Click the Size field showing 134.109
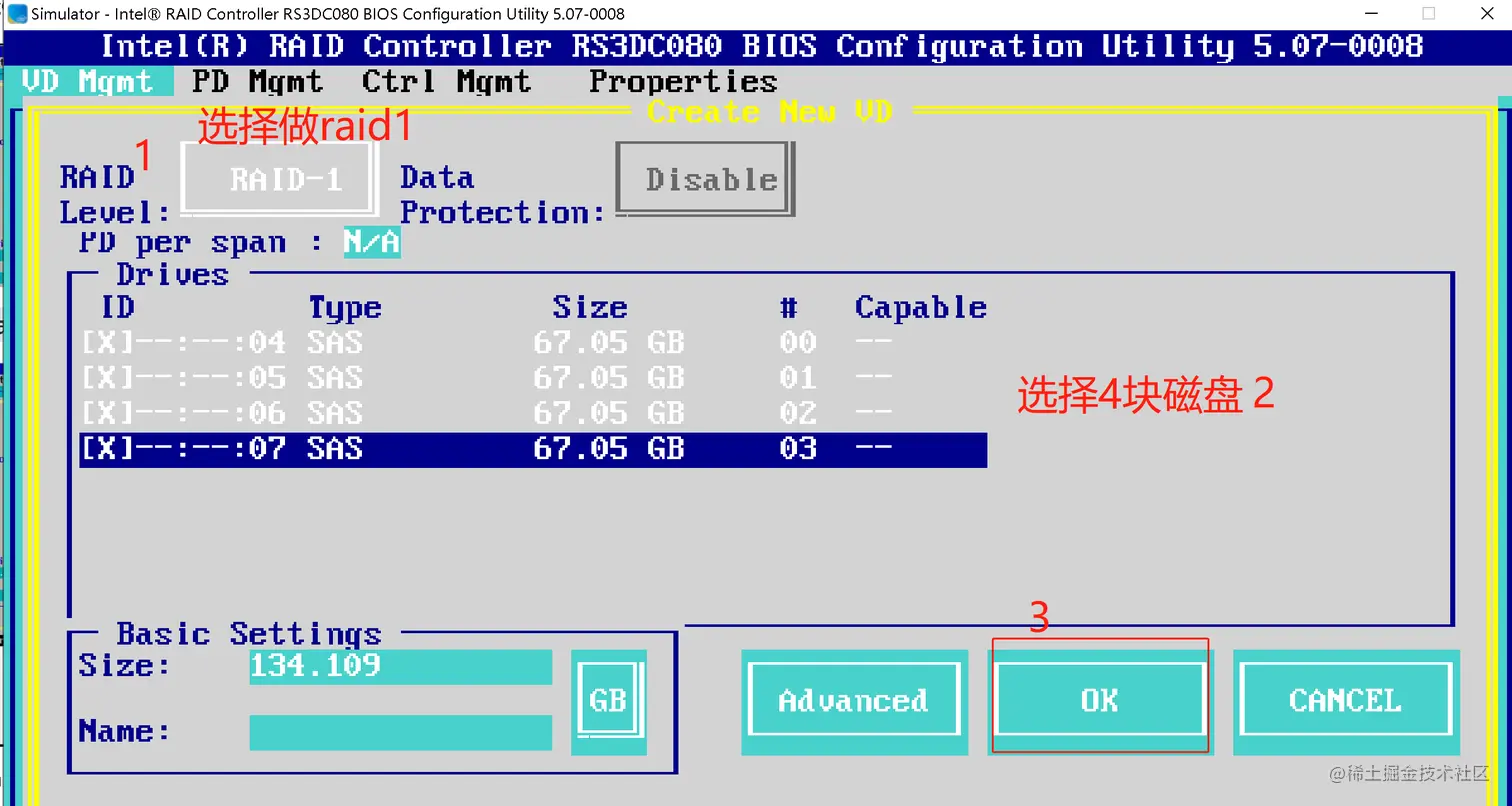Image resolution: width=1512 pixels, height=806 pixels. click(x=400, y=667)
